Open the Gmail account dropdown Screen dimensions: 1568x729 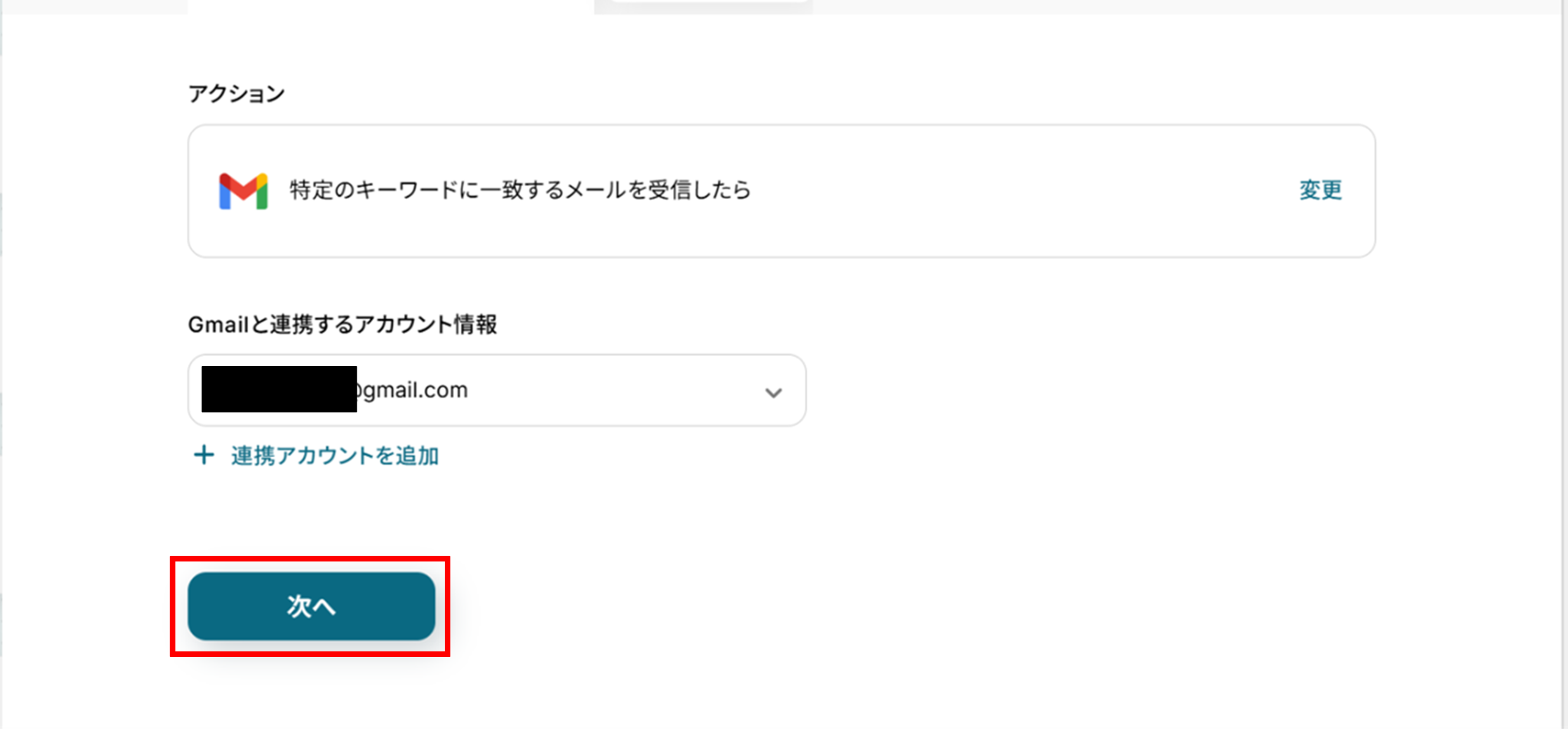[497, 390]
